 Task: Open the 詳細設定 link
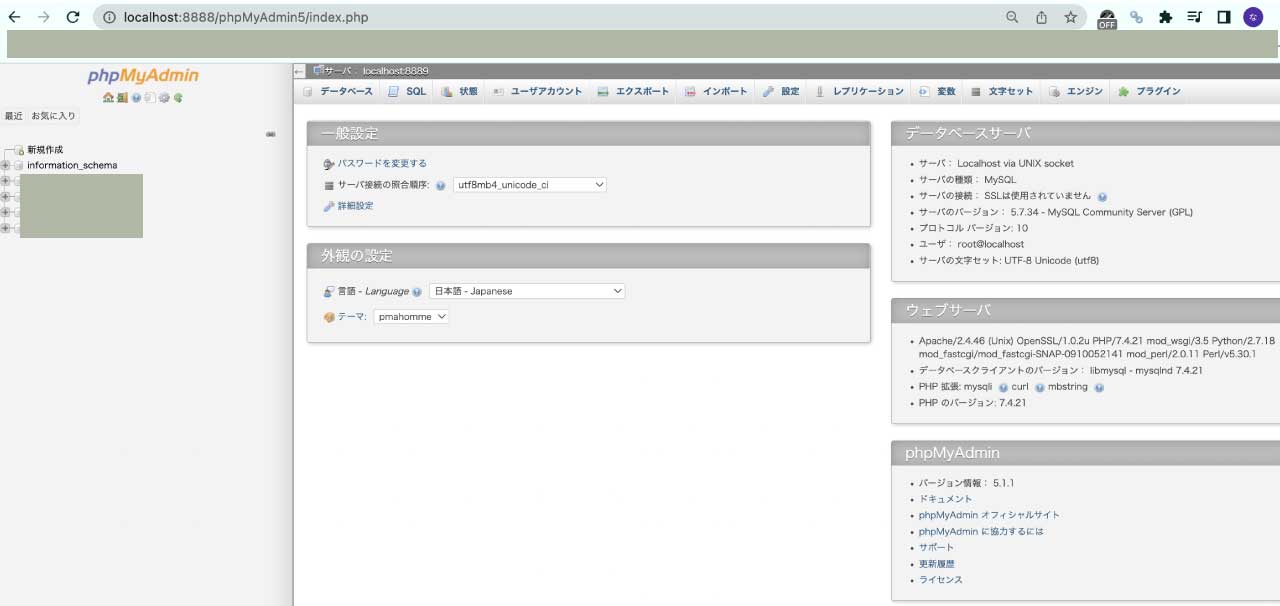tap(355, 206)
